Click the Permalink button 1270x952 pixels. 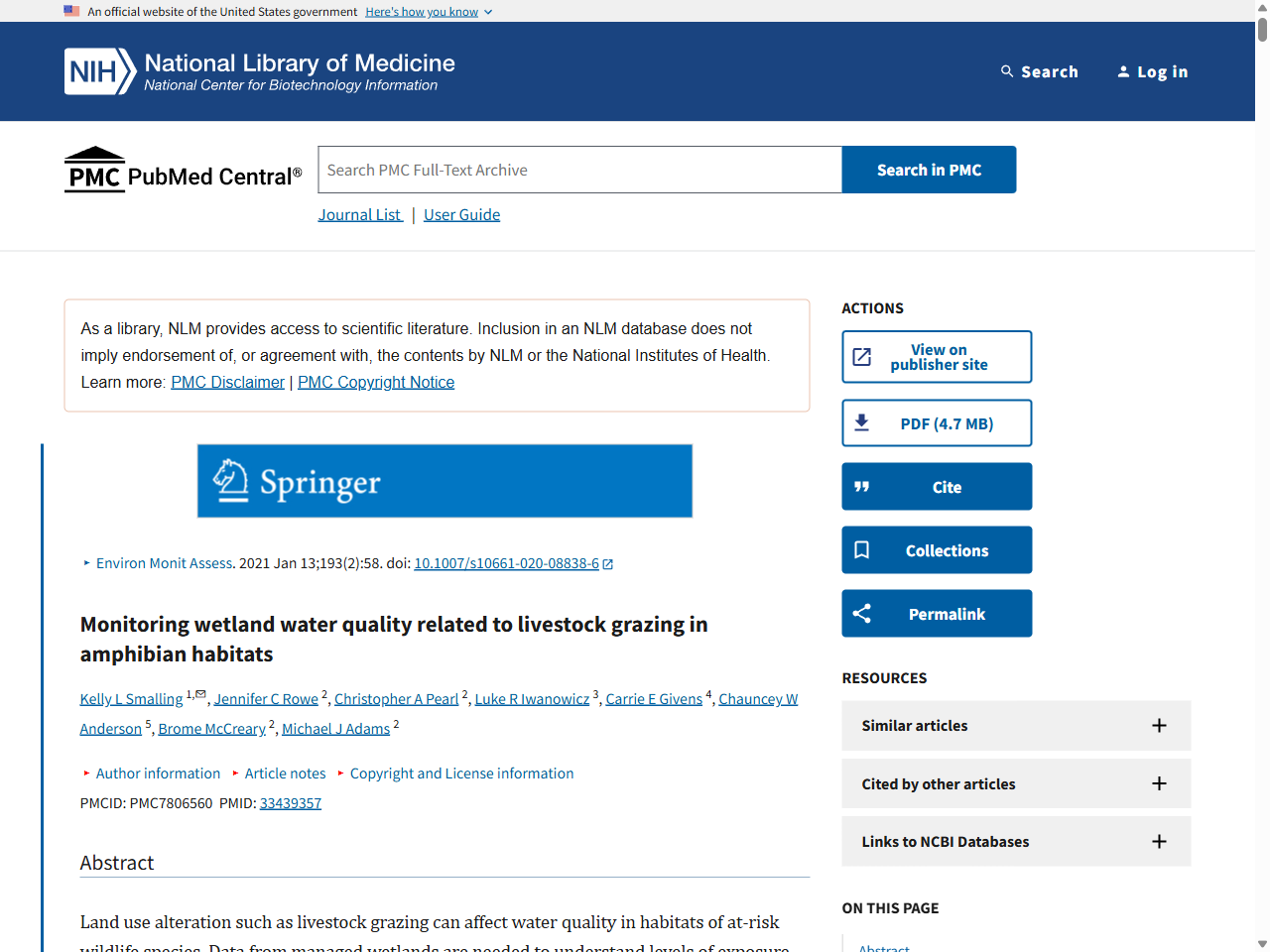pyautogui.click(x=937, y=614)
